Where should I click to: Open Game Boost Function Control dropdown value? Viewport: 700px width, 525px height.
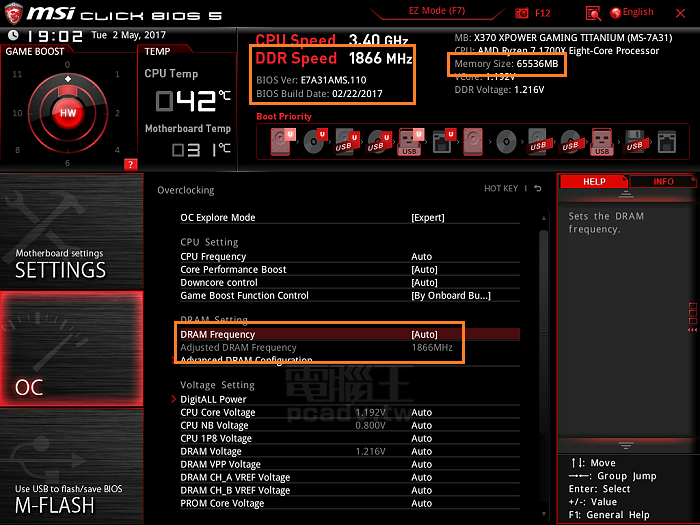(451, 296)
